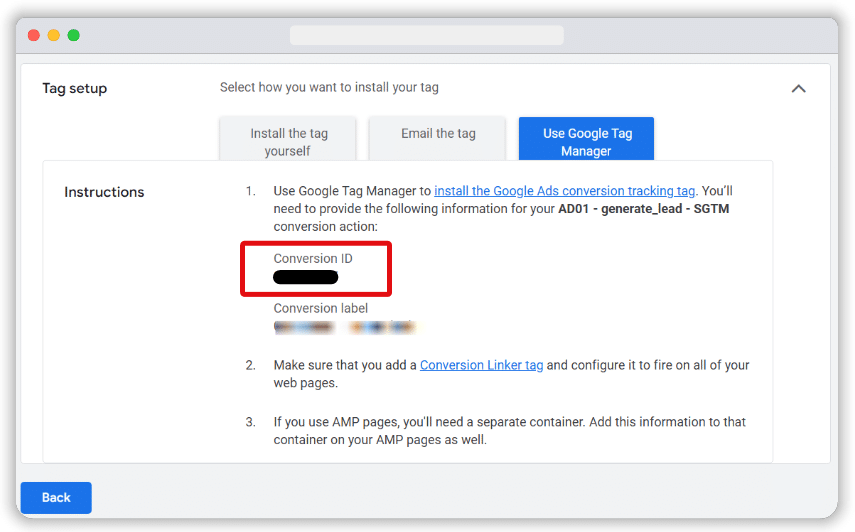Click the AMP pages instruction paragraph
Image resolution: width=855 pixels, height=532 pixels.
tap(510, 431)
